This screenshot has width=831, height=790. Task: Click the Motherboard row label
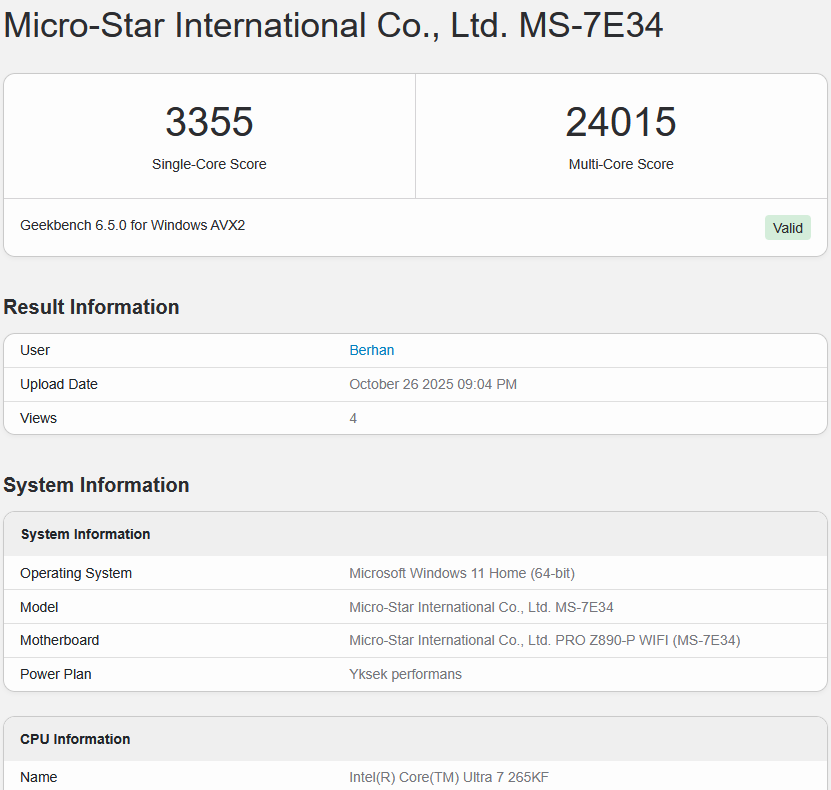tap(59, 641)
